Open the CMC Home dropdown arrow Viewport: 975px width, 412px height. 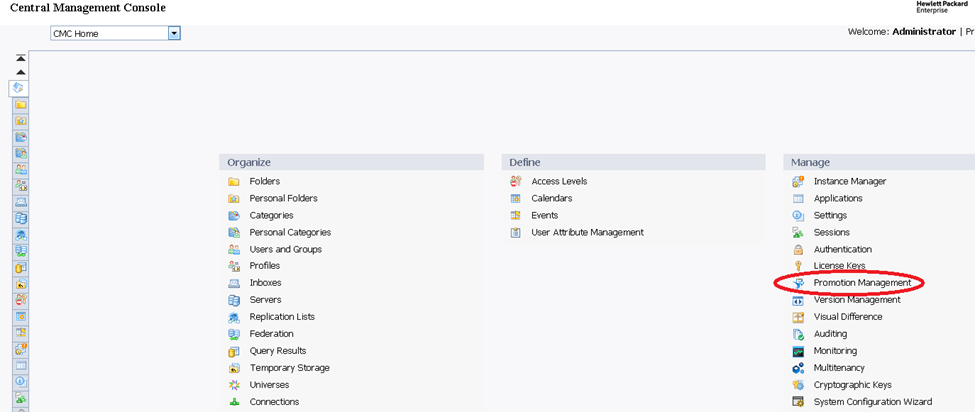click(x=174, y=33)
